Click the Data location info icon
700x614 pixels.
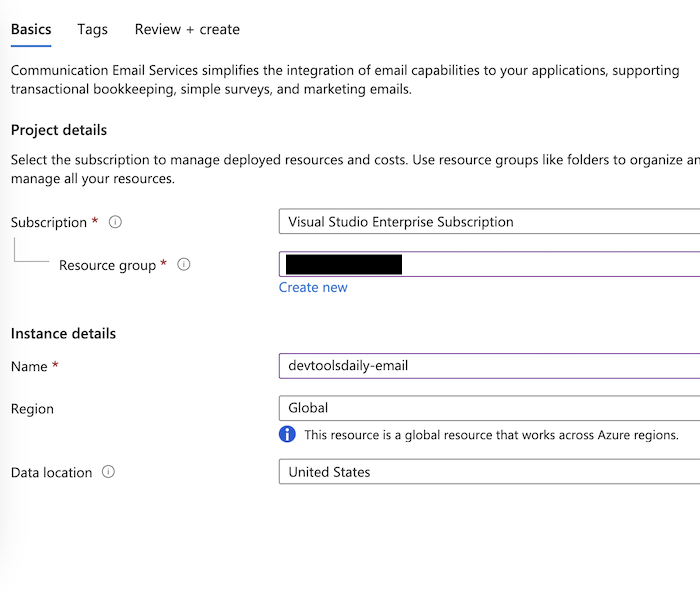click(108, 472)
